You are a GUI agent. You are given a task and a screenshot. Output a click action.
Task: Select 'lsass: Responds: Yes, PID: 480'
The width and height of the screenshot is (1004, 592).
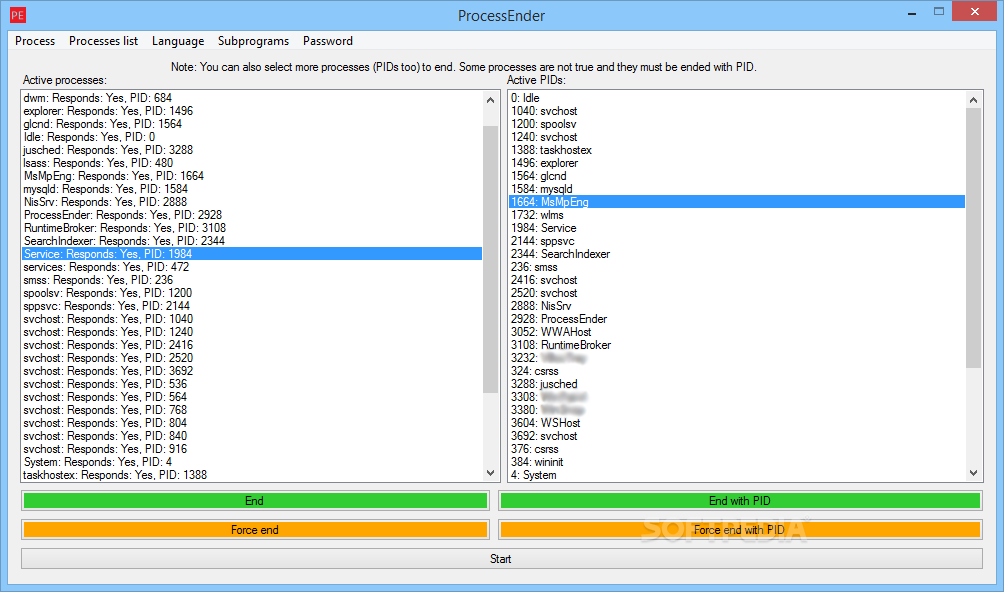click(252, 163)
